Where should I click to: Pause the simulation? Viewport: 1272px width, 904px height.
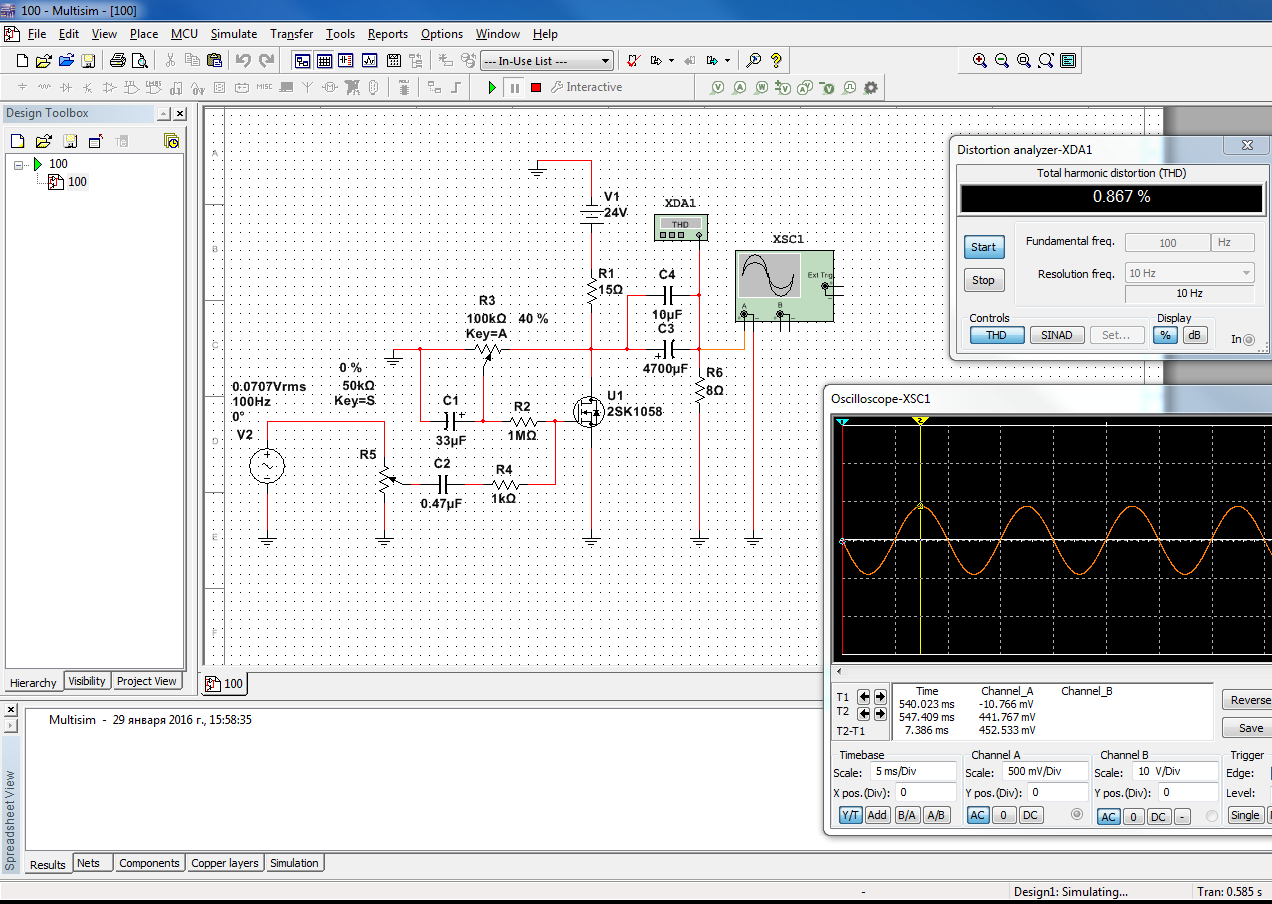click(x=514, y=88)
